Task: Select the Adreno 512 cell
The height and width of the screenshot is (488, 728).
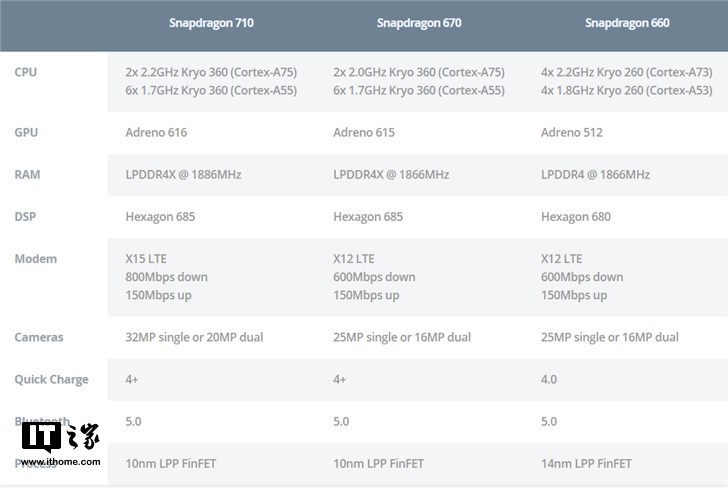Action: pos(572,132)
